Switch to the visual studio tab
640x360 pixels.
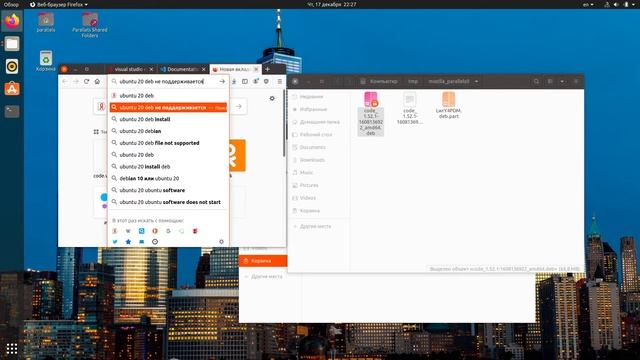click(130, 69)
